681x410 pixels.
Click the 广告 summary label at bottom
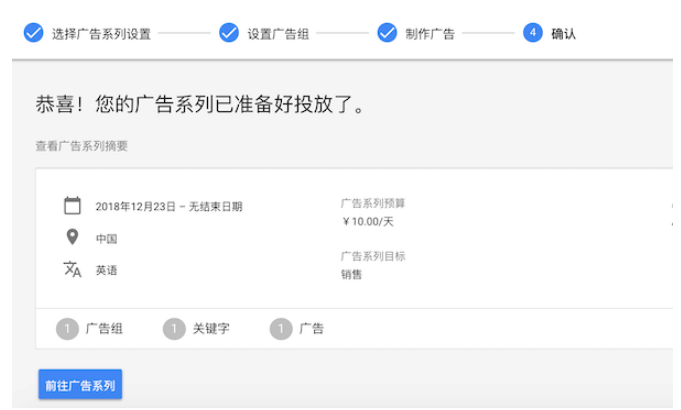coord(311,328)
